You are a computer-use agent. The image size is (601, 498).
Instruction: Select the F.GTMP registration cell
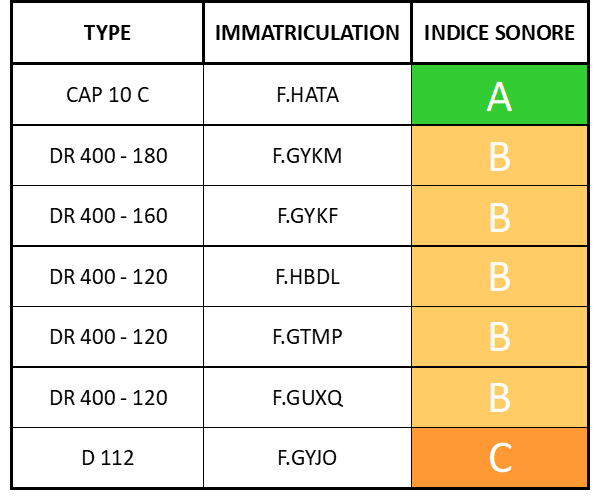(x=307, y=337)
